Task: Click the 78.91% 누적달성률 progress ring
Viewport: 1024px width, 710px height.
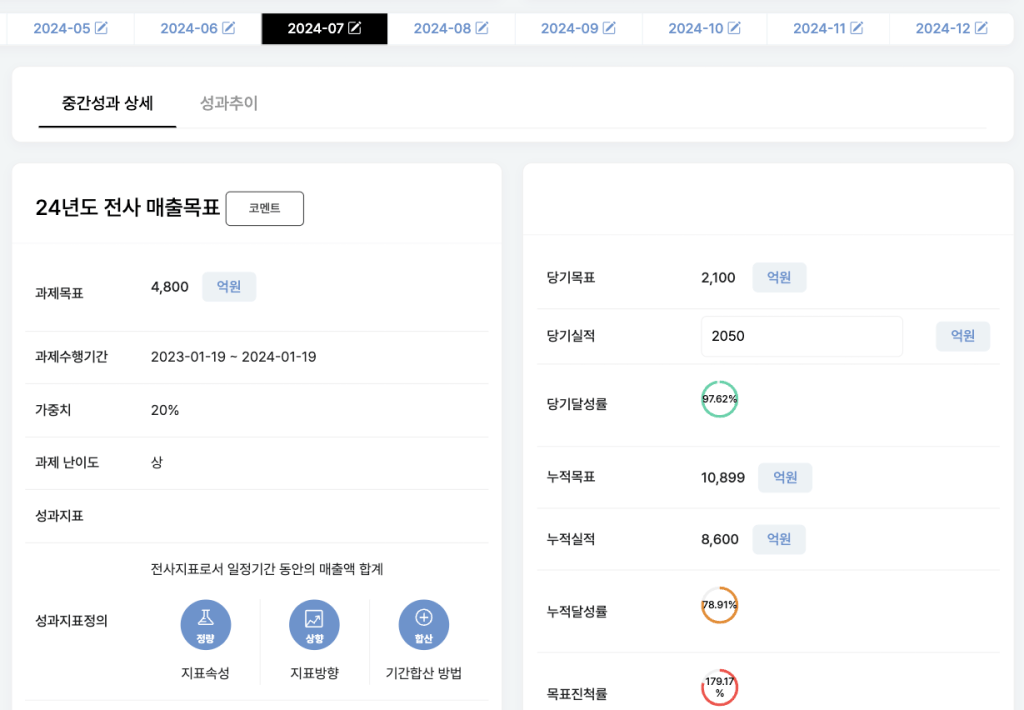Action: 720,605
